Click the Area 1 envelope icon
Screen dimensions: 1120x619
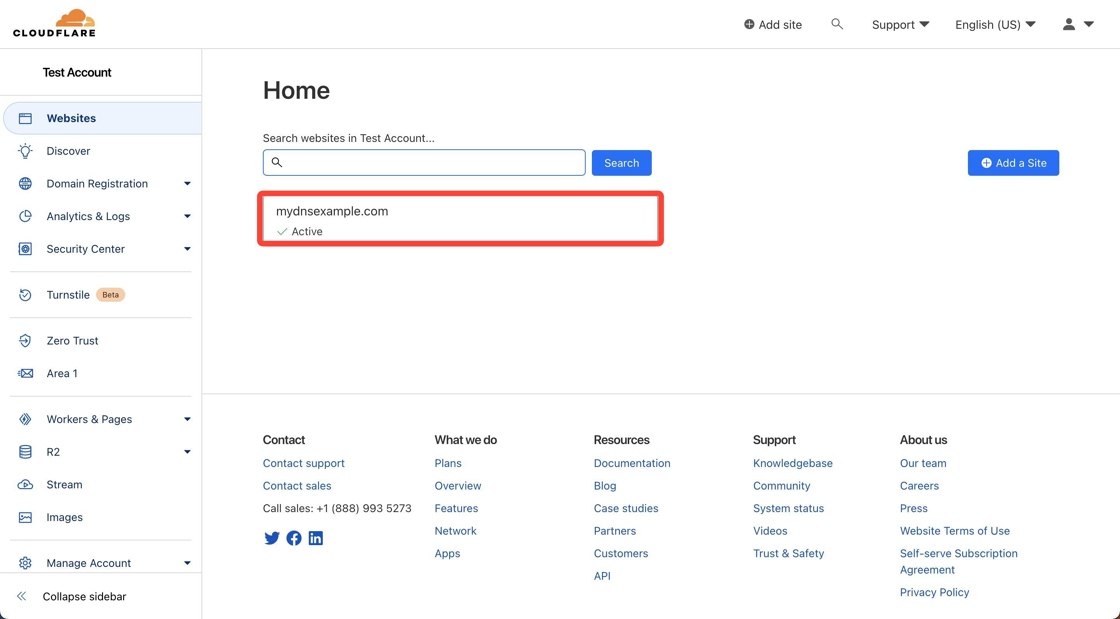25,373
